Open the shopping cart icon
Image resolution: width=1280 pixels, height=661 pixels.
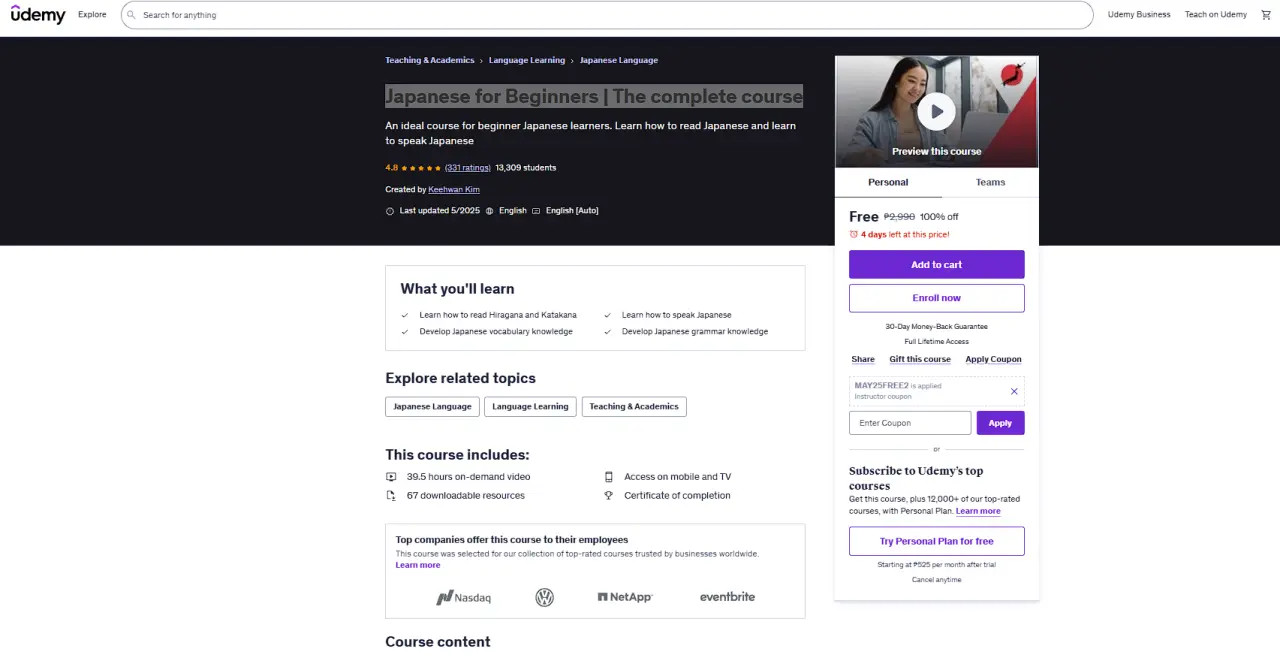pyautogui.click(x=1265, y=14)
